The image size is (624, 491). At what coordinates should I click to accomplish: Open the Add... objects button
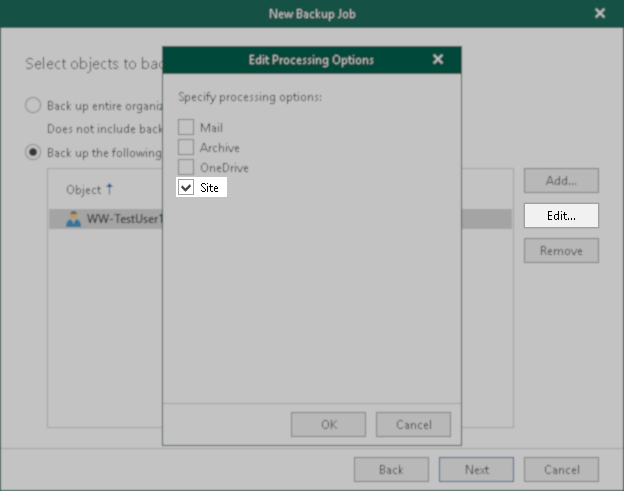(561, 181)
